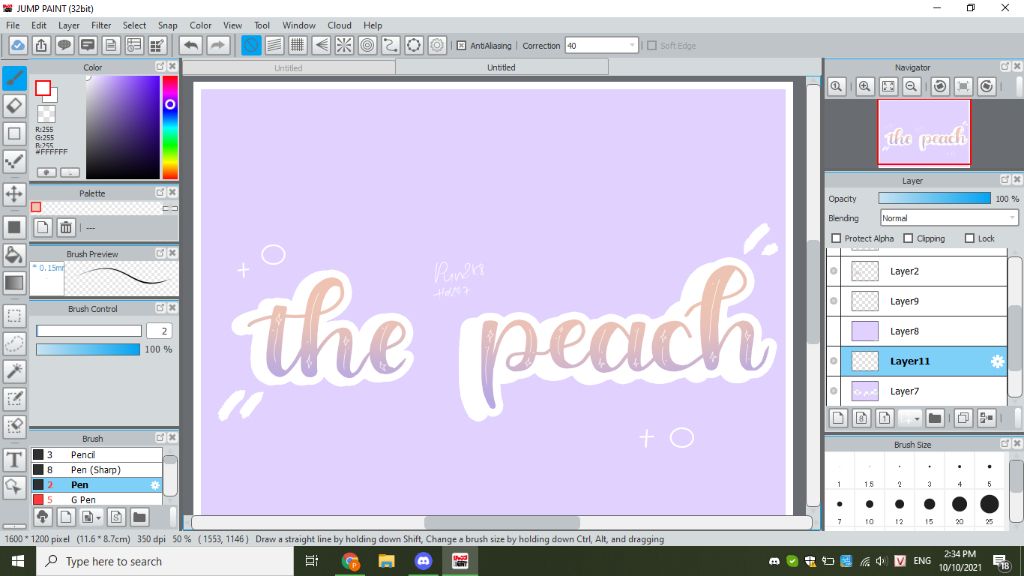Add a new layer in the Layer panel
1024x576 pixels.
839,418
